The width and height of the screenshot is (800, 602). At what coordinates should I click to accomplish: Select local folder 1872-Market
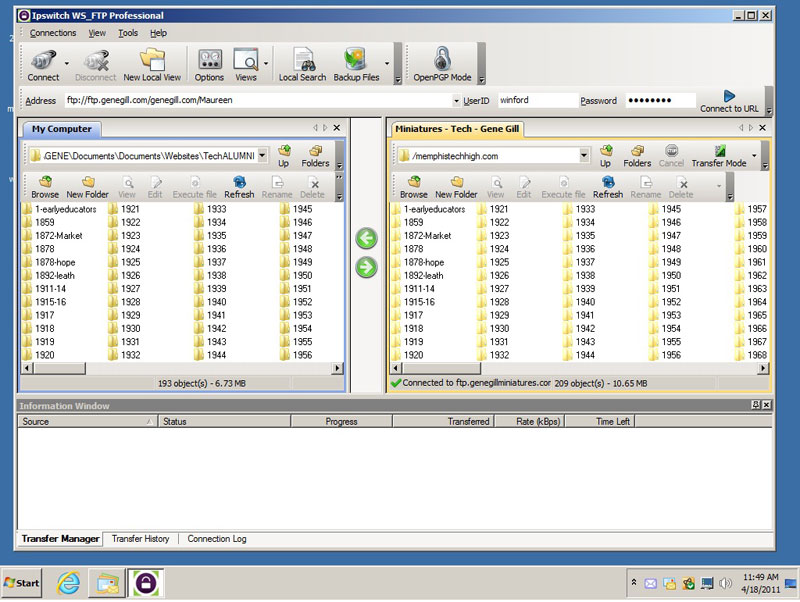coord(53,236)
